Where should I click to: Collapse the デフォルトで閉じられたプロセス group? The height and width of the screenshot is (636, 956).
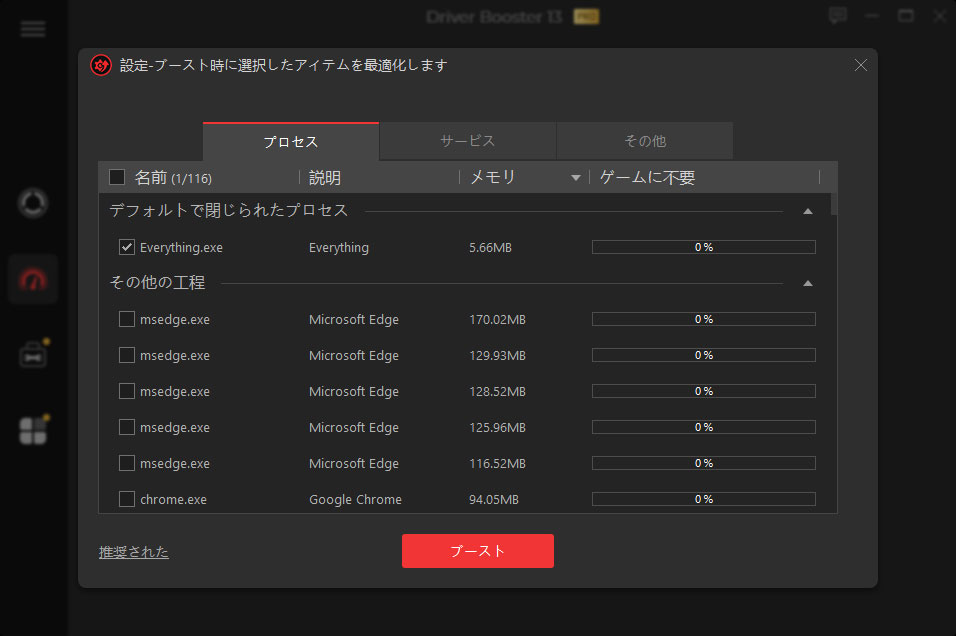click(x=808, y=212)
